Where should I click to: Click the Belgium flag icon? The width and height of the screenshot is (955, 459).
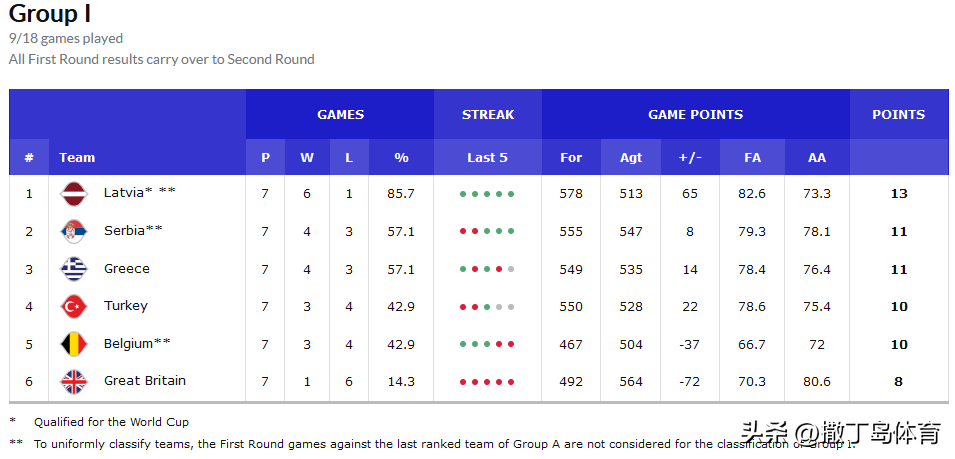point(75,344)
